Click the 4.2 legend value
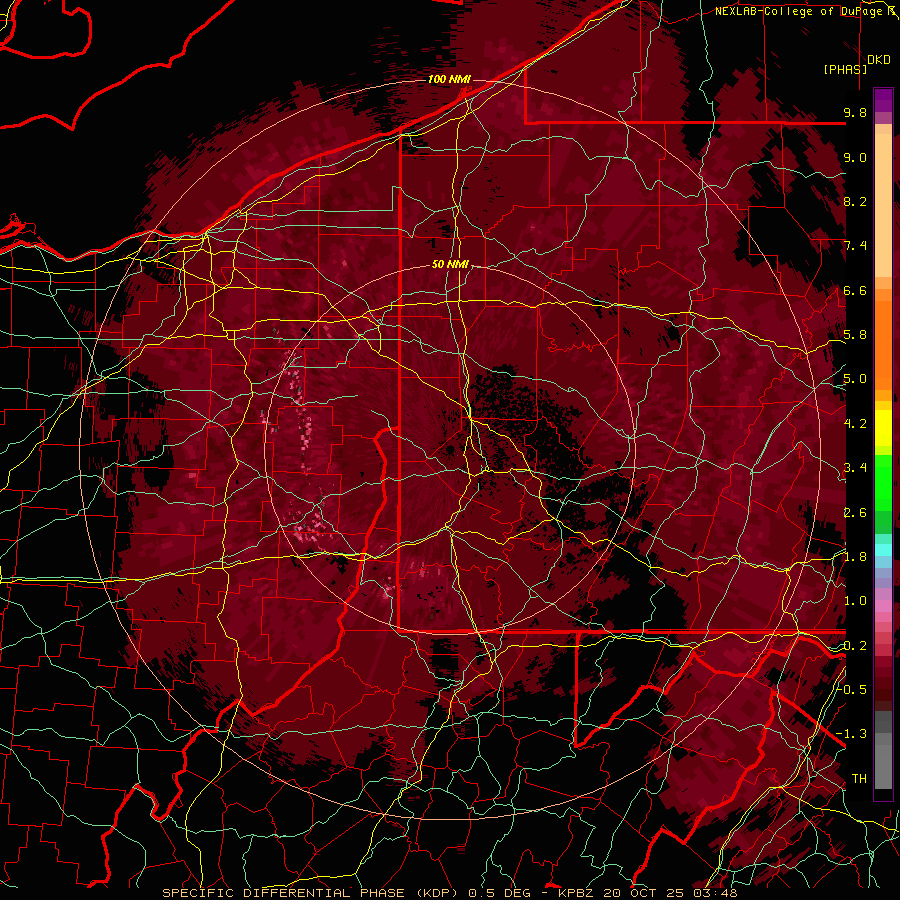The height and width of the screenshot is (900, 900). [855, 424]
